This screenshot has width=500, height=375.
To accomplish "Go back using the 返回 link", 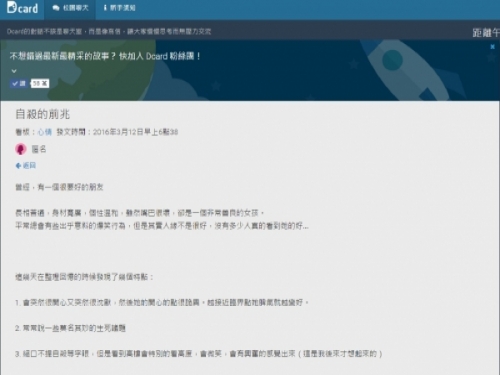I will tap(29, 165).
